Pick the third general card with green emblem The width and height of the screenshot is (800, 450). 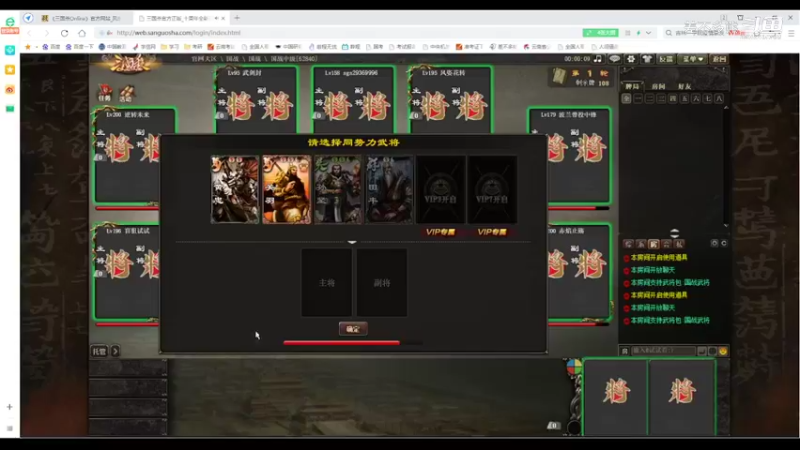point(338,189)
